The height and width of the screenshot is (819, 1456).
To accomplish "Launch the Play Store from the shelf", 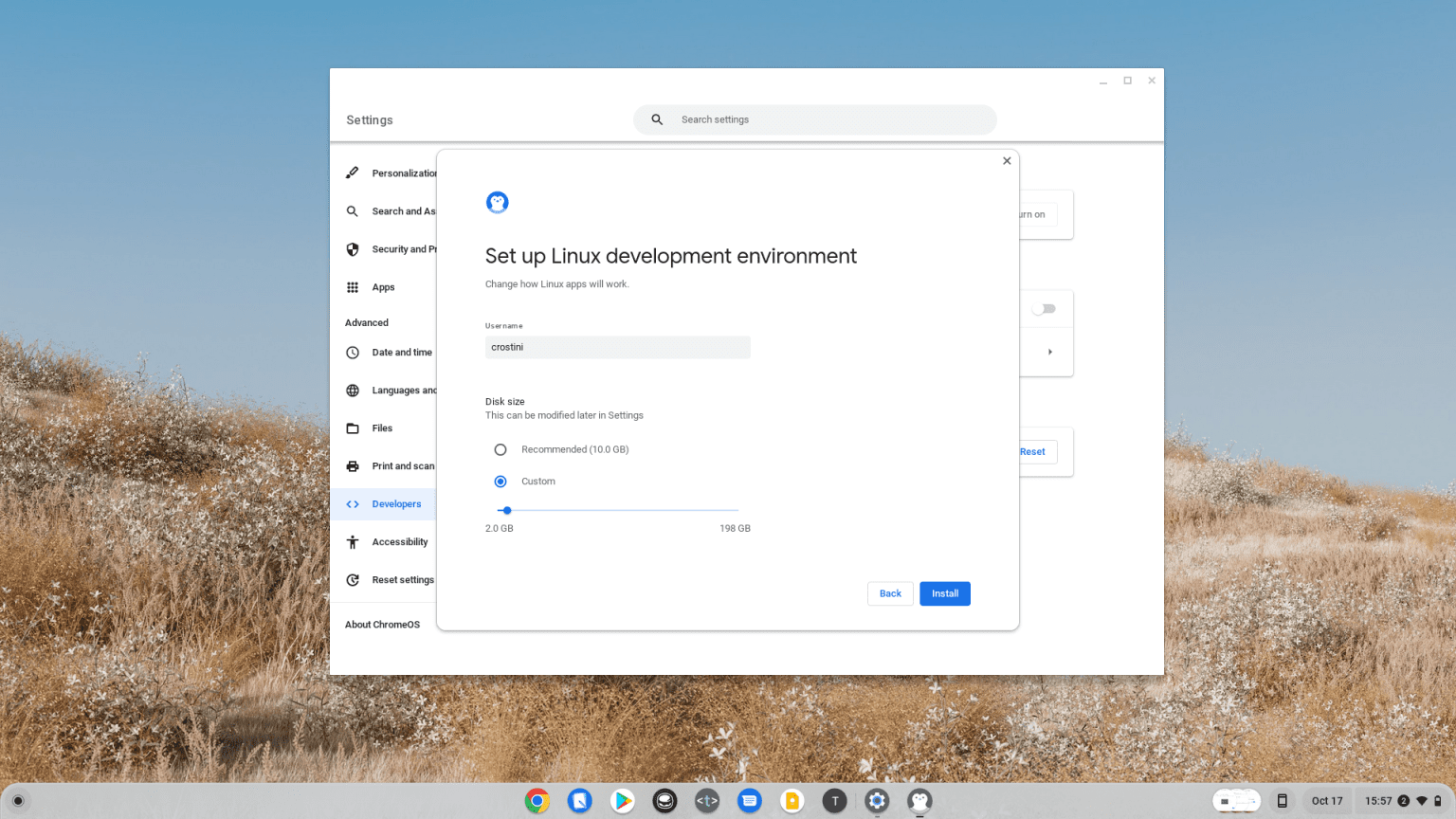I will (623, 801).
